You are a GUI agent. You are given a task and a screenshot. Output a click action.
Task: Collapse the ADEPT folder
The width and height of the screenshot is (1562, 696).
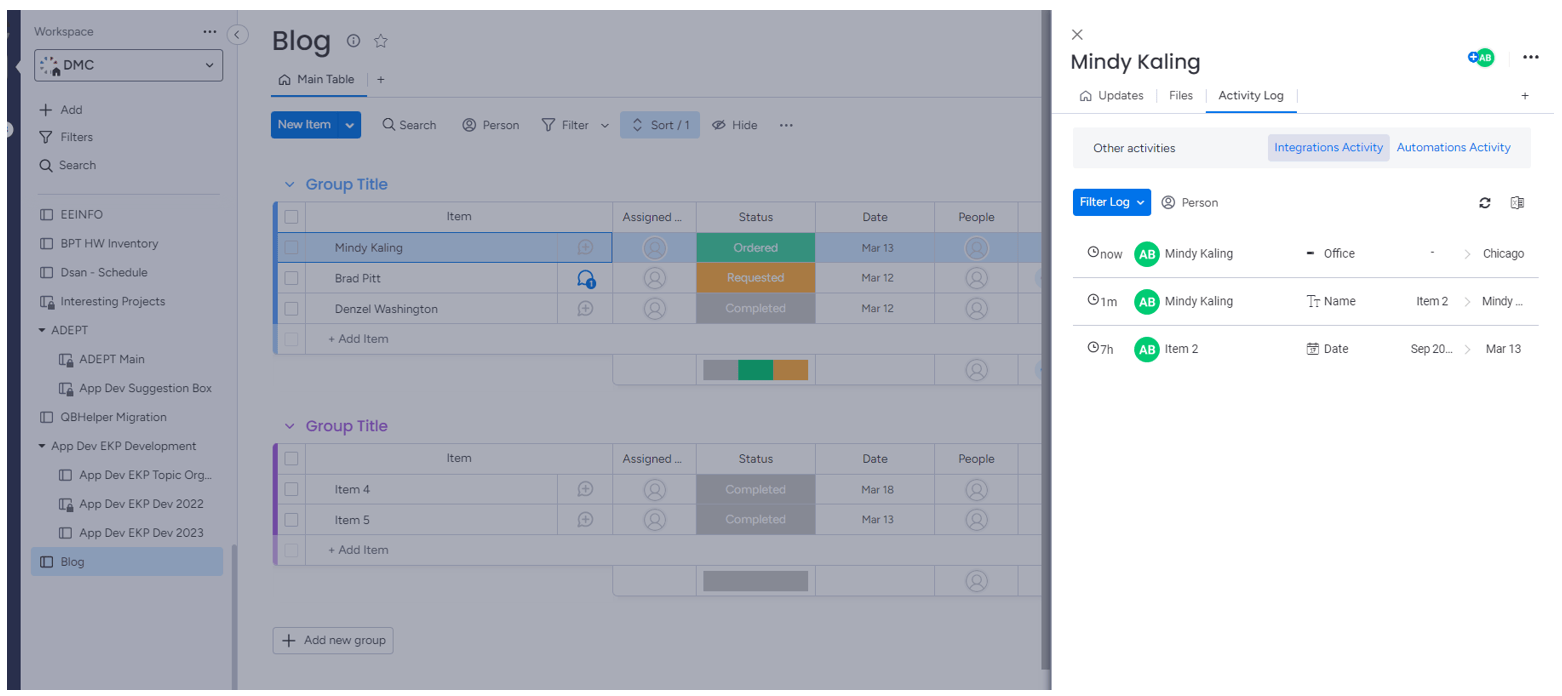[x=42, y=330]
